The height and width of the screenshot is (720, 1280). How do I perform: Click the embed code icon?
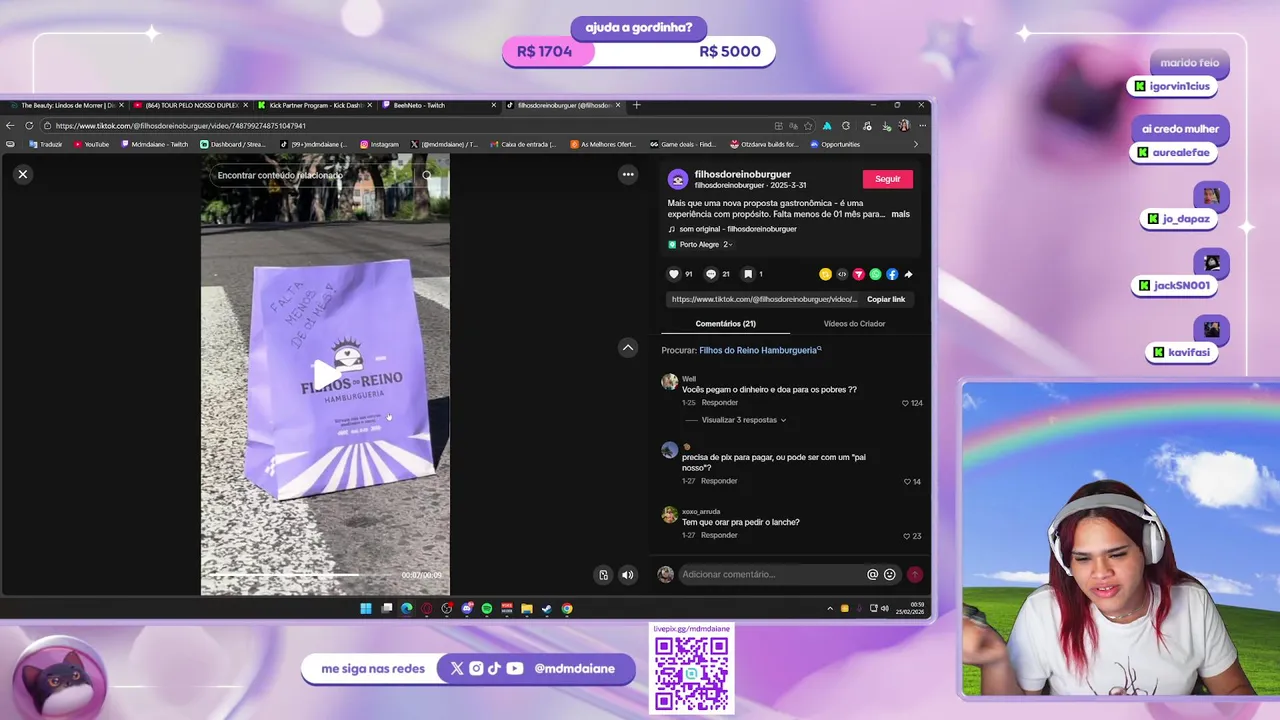coord(842,274)
